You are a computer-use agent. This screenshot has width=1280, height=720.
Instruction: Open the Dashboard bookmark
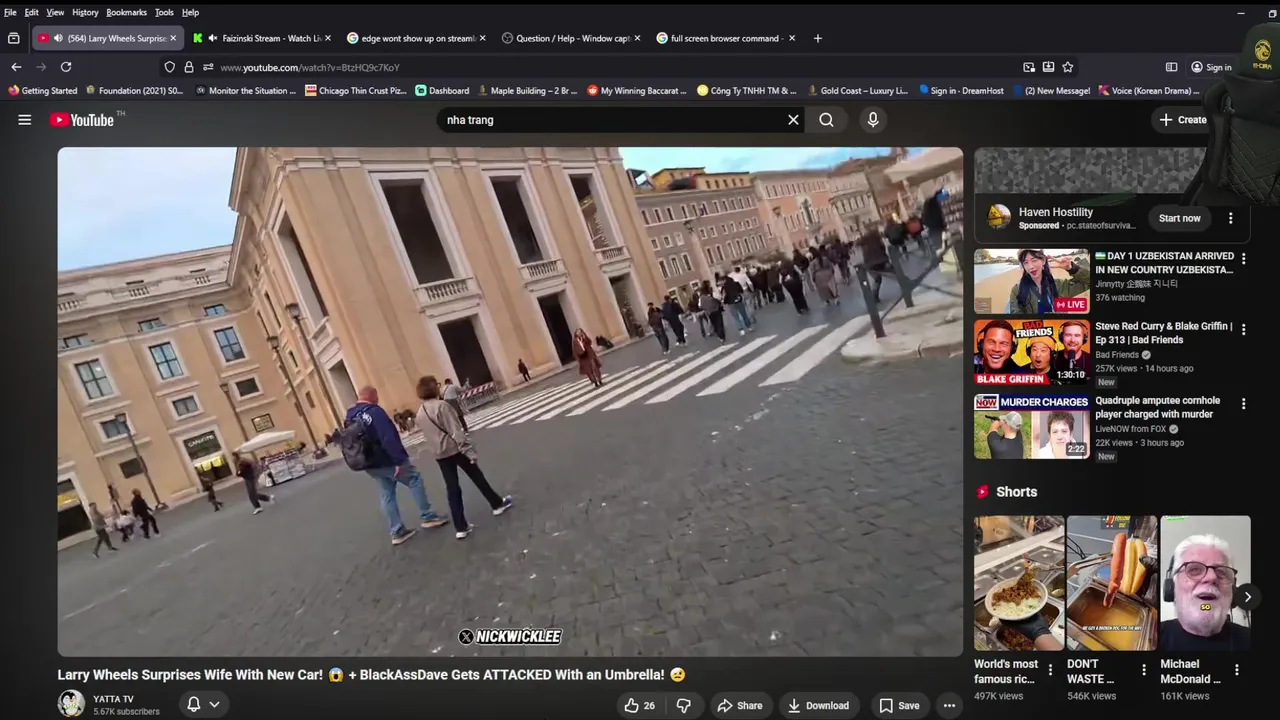coord(442,90)
